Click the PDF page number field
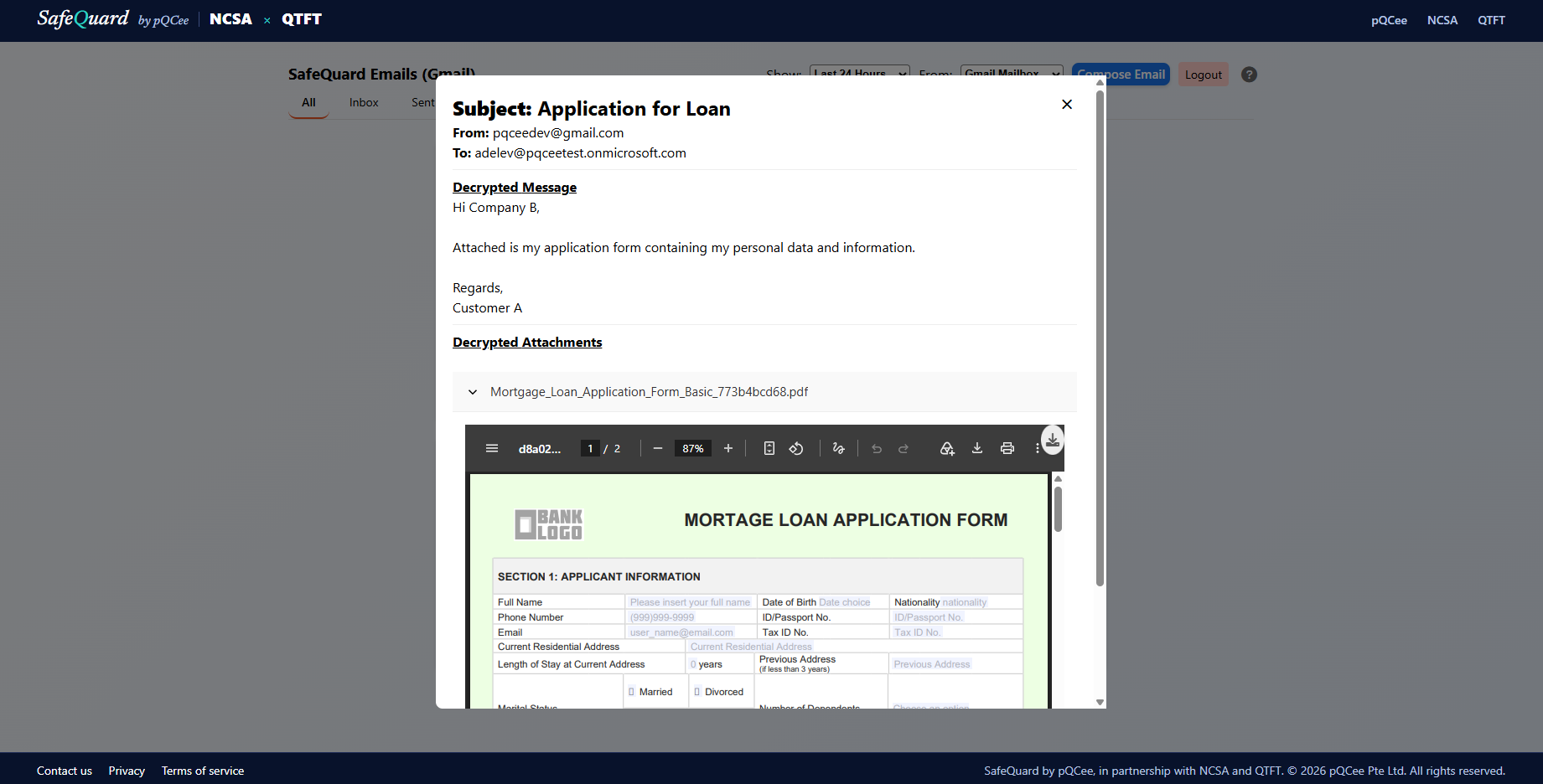The image size is (1543, 784). [x=590, y=449]
